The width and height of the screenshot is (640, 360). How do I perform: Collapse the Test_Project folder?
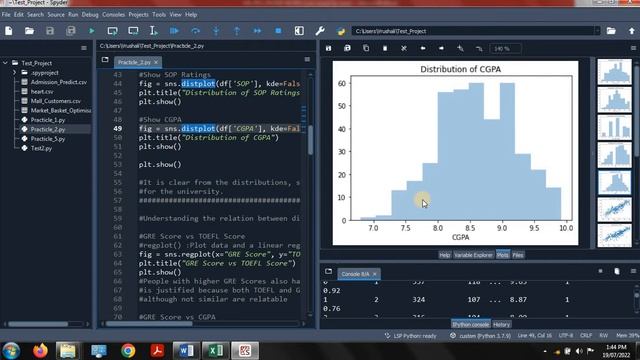coord(5,63)
